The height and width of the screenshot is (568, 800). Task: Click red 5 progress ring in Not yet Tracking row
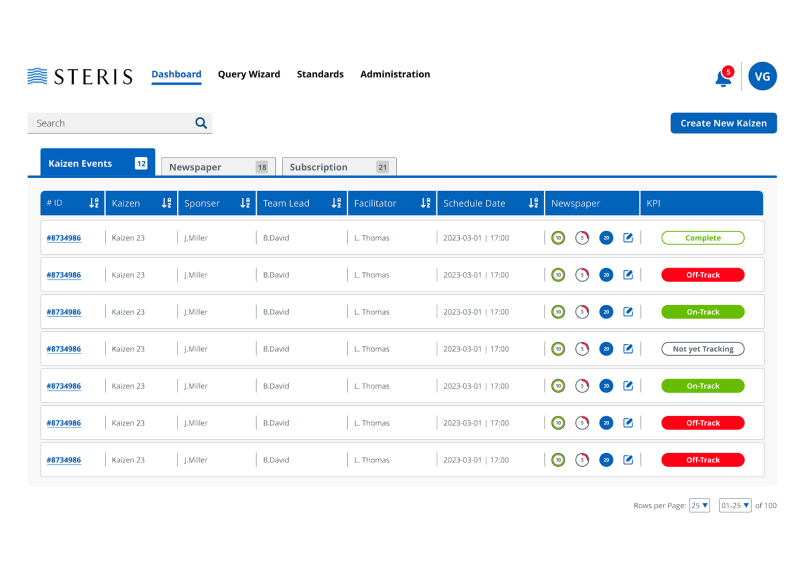(x=582, y=349)
